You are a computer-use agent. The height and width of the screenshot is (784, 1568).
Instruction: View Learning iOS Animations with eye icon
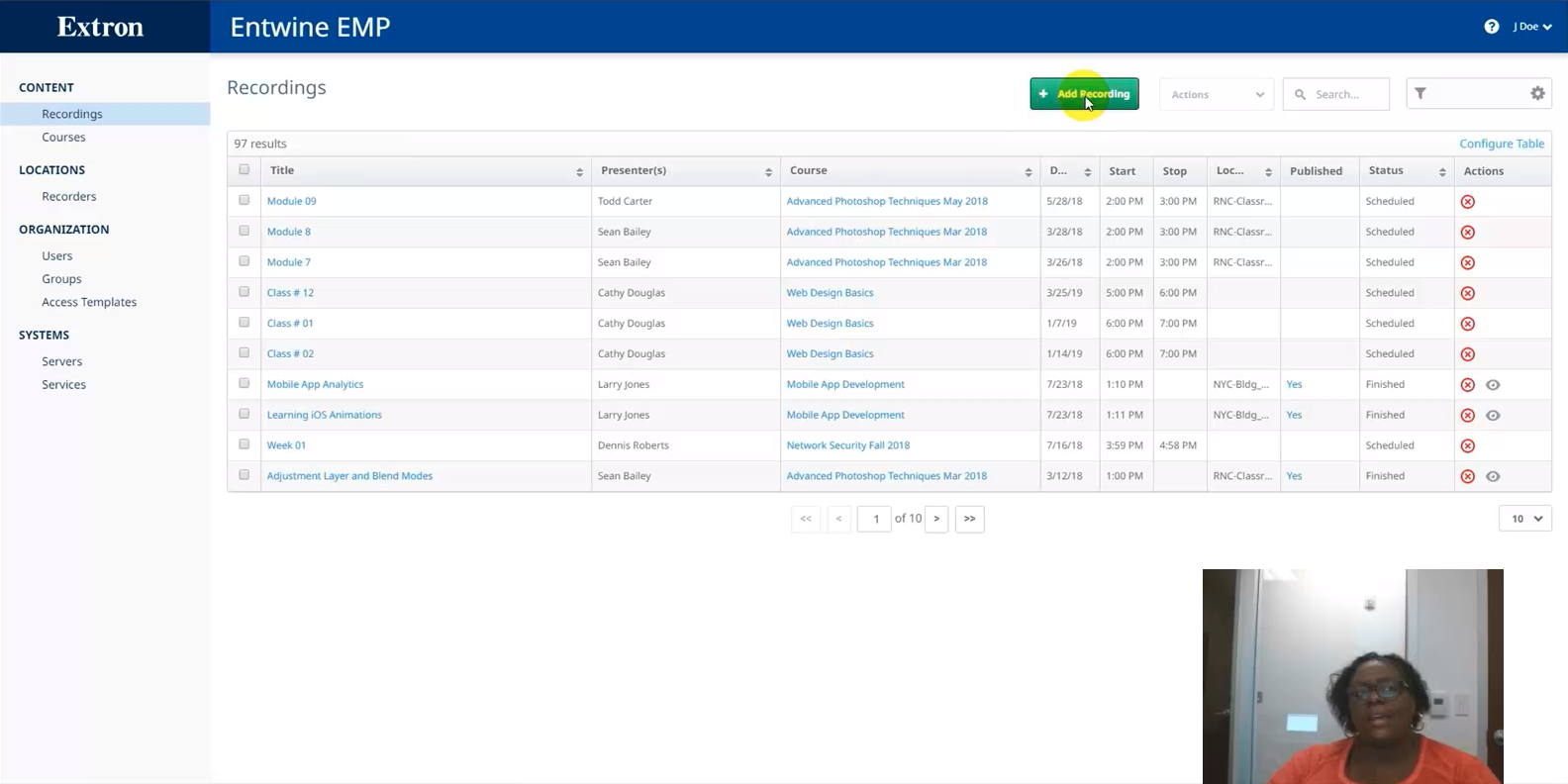pos(1493,416)
